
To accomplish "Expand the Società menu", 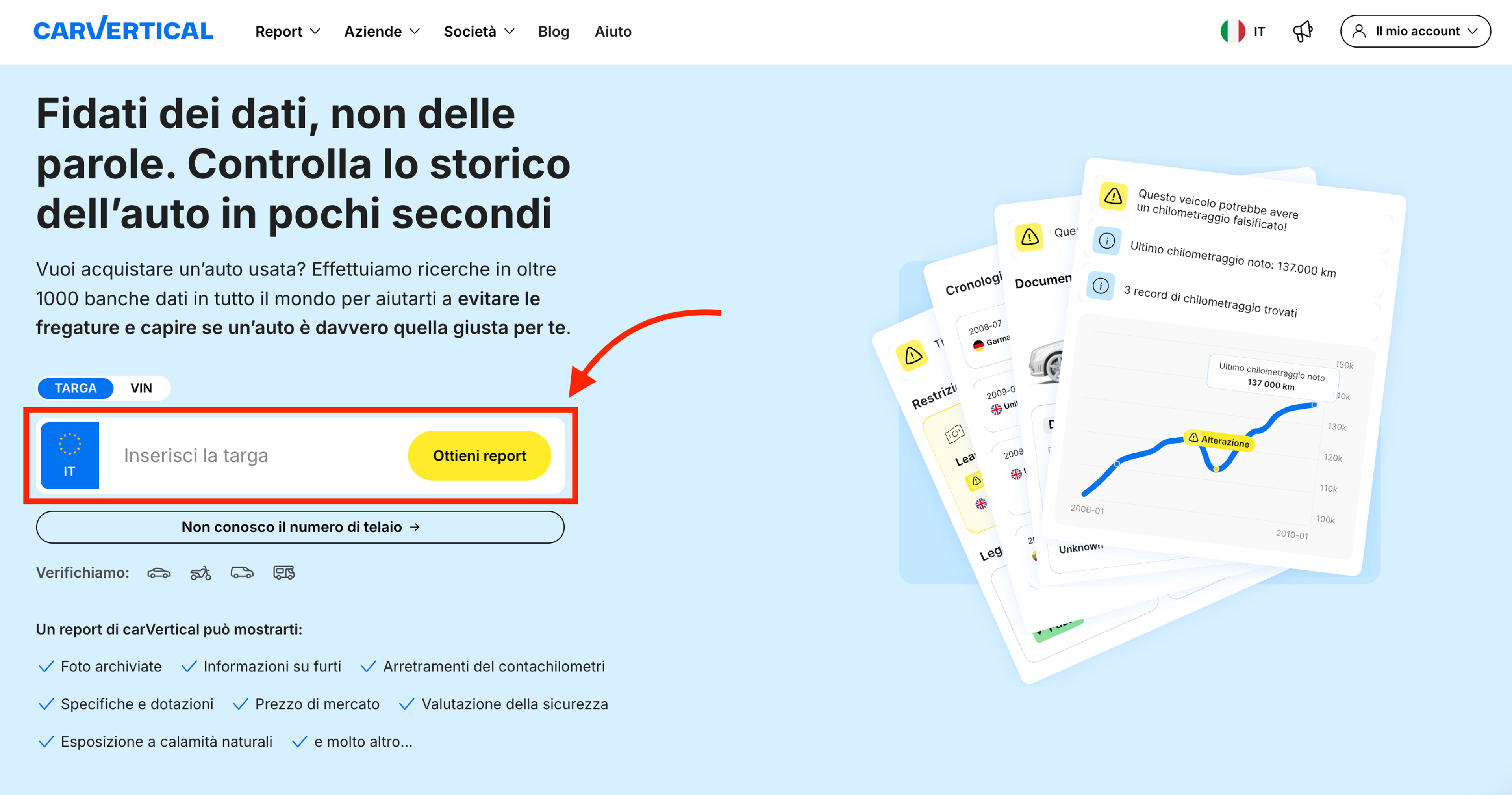I will point(479,32).
